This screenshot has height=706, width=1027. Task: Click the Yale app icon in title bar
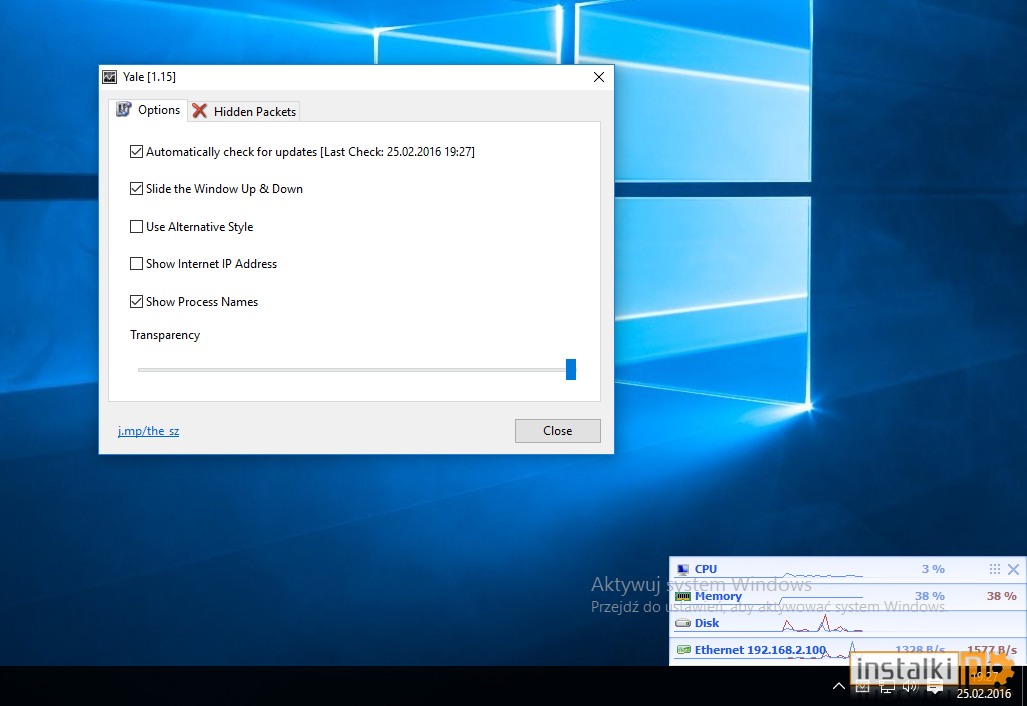(109, 77)
